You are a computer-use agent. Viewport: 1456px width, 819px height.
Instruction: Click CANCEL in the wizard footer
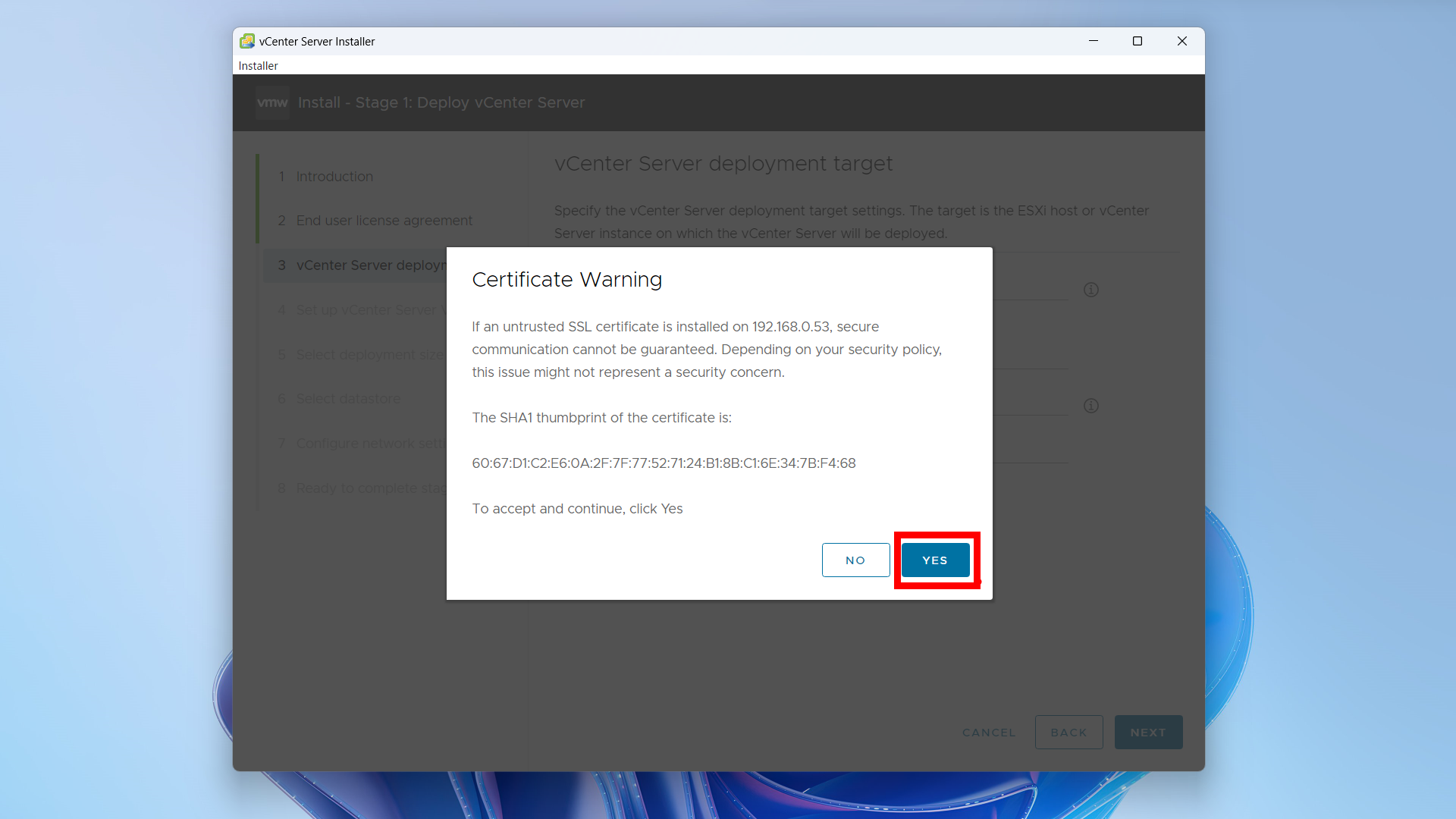click(988, 733)
